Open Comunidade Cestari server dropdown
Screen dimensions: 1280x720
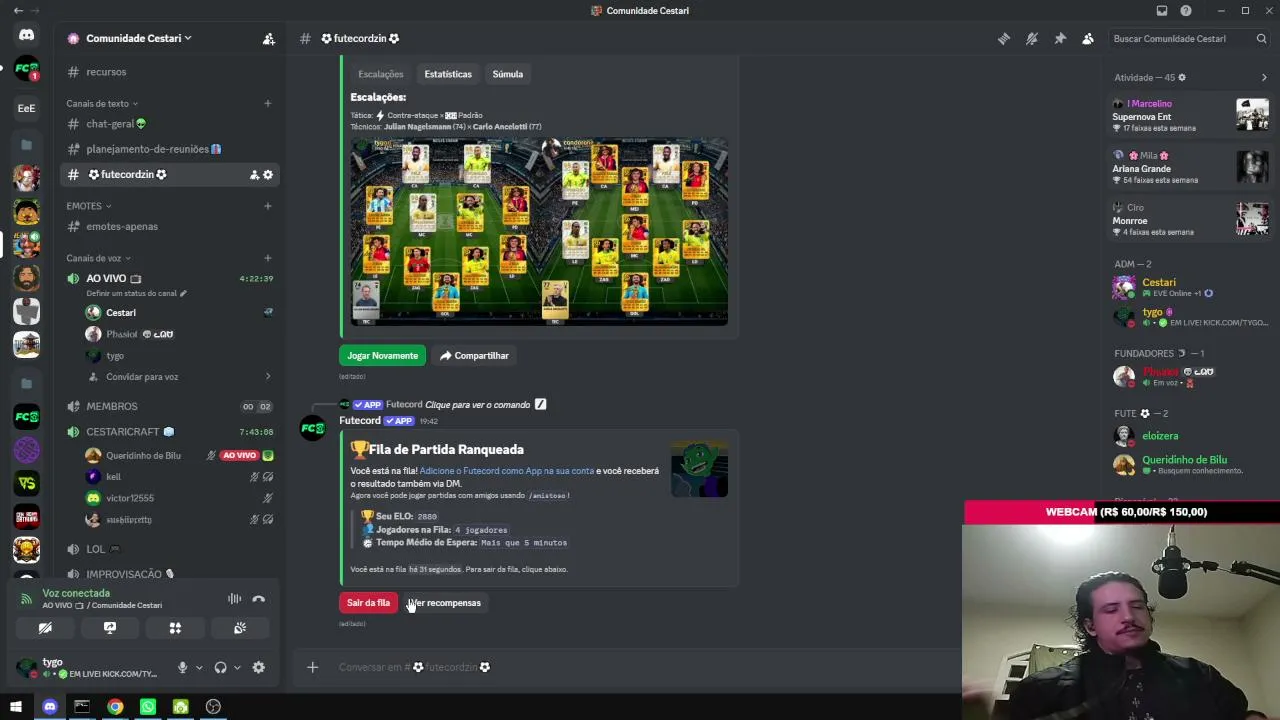point(139,39)
